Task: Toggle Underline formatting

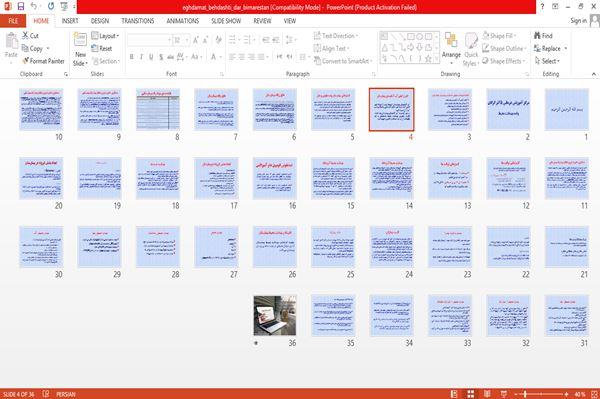Action: [151, 57]
